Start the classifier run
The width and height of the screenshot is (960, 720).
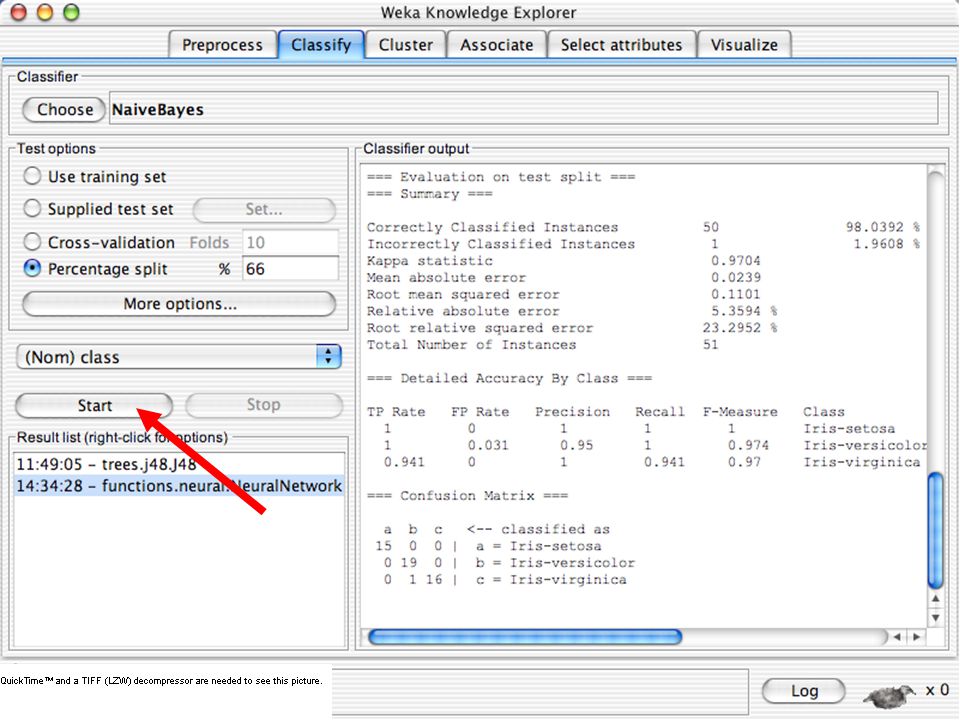click(x=94, y=405)
